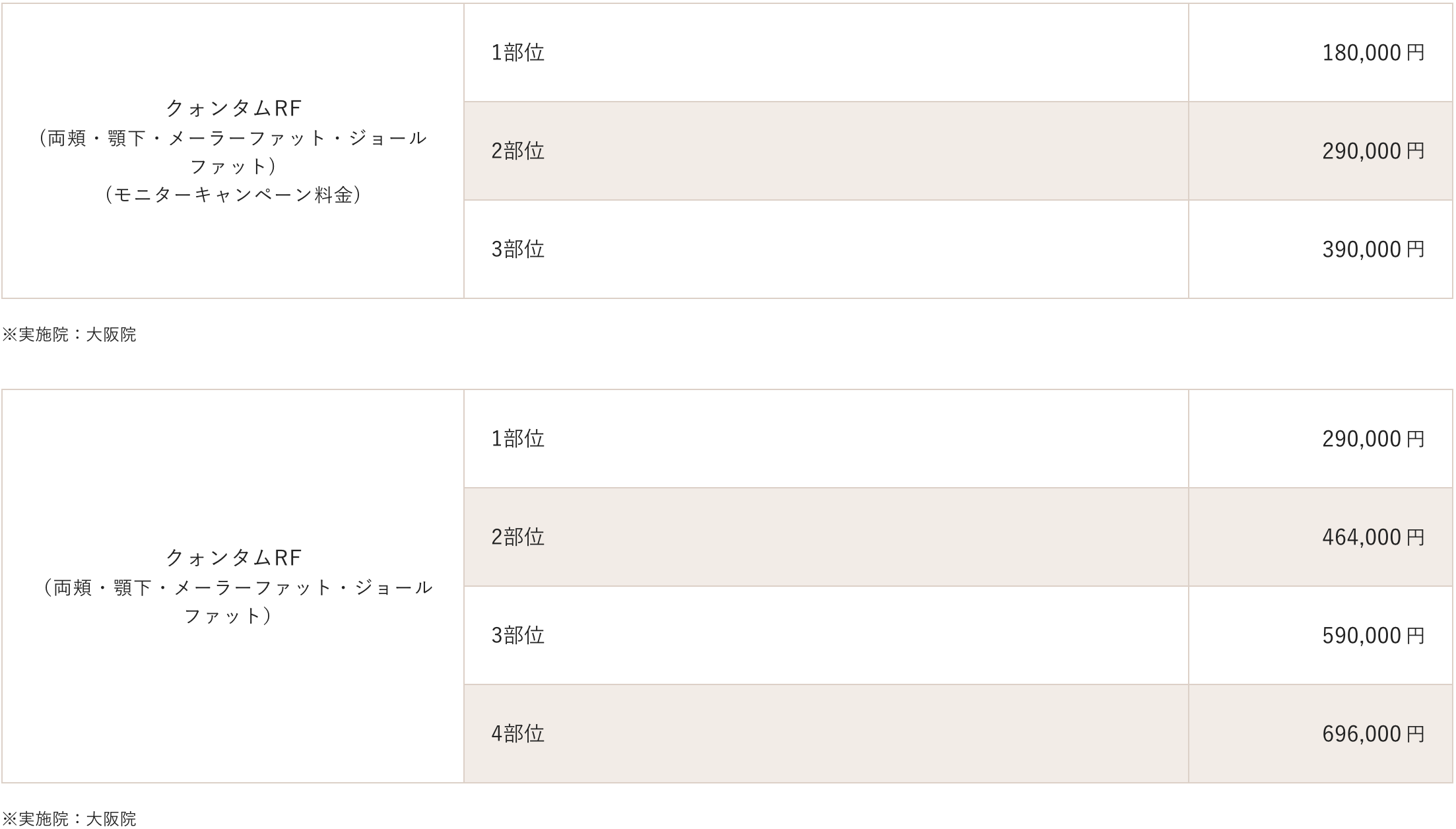This screenshot has width=1456, height=829.
Task: Click the 290,000円 price in the lower table
Action: point(1373,439)
